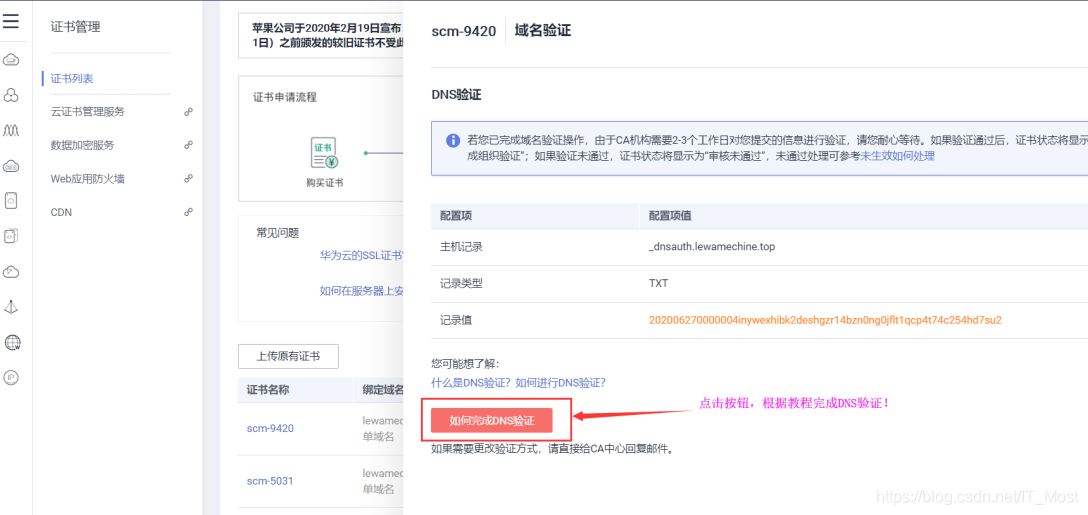Open certificate scm-9420 in the list
The image size is (1088, 515).
tap(270, 428)
